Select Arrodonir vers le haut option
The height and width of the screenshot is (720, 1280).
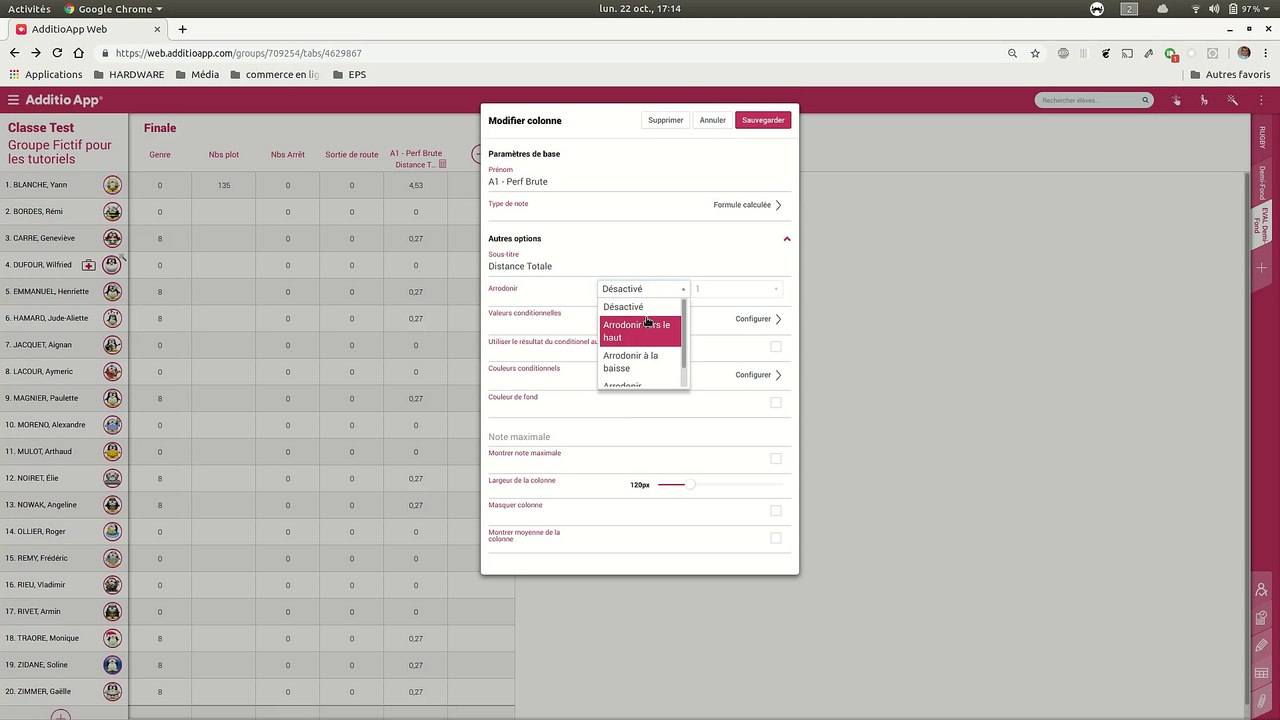pos(640,331)
